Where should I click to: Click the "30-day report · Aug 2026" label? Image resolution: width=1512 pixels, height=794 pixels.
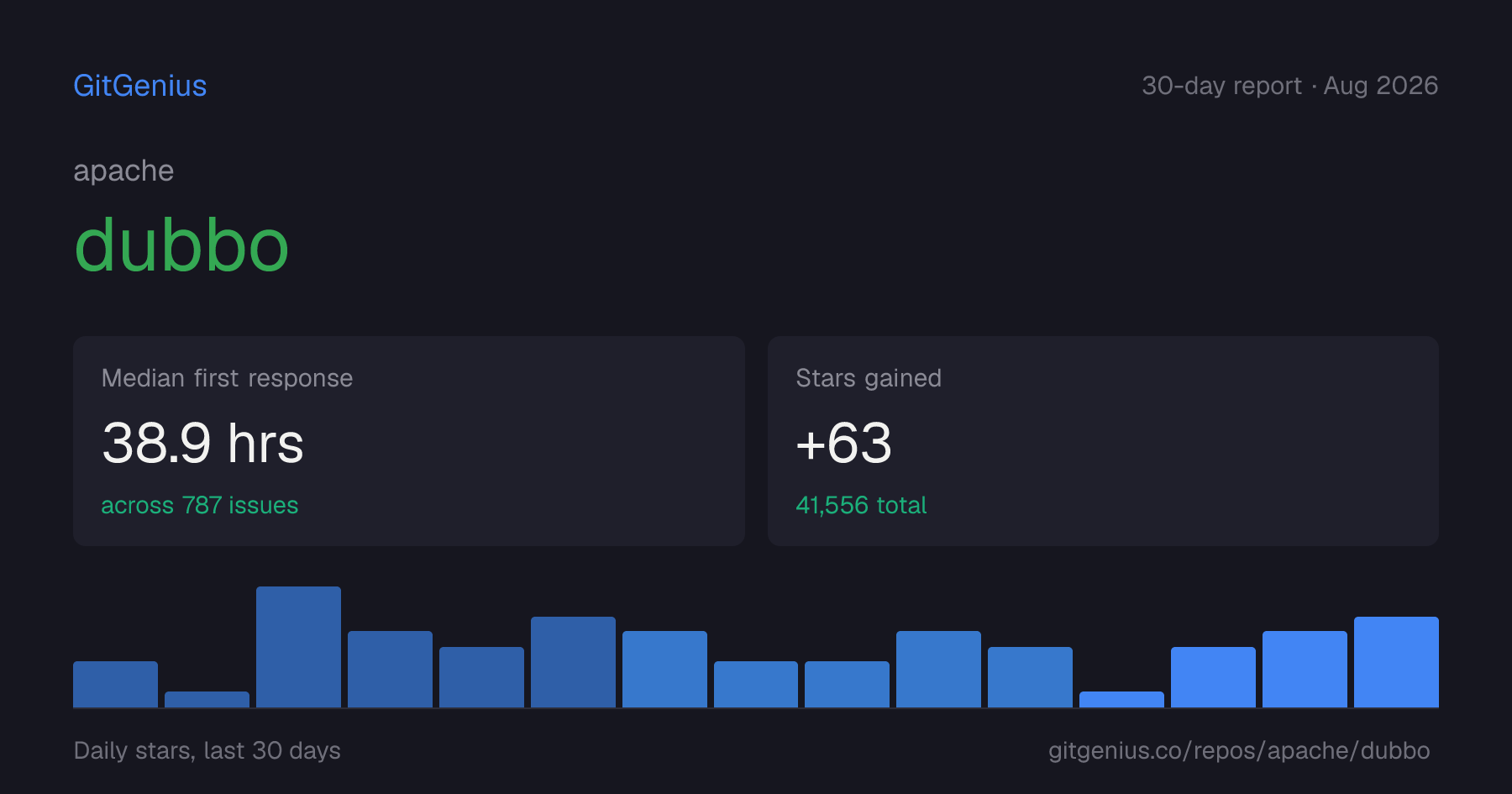tap(1289, 86)
